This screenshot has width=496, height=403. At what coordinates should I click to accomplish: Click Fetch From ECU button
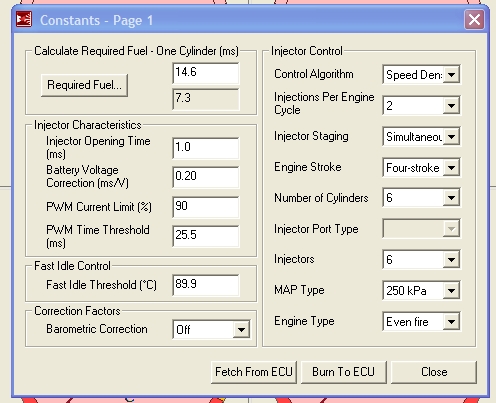[x=254, y=372]
